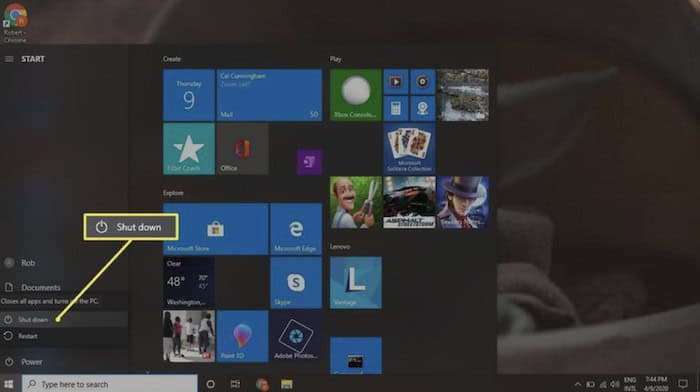Open the volume tray icon
Image resolution: width=700 pixels, height=392 pixels.
(x=615, y=384)
